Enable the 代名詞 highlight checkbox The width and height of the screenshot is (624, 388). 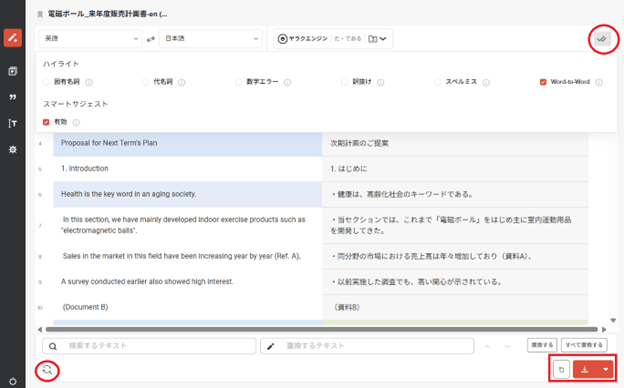pos(145,82)
